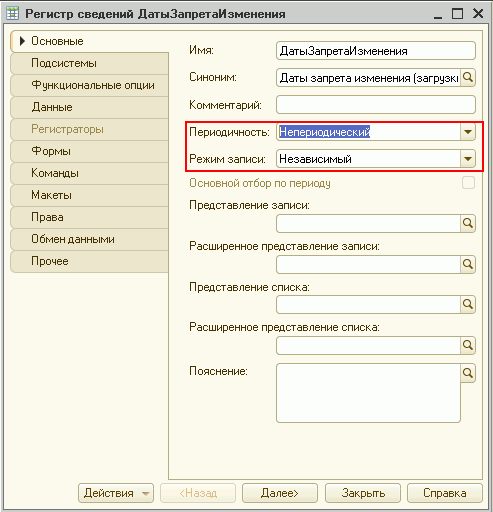Viewport: 493px width, 512px height.
Task: Switch to the Макеты tab
Action: click(x=89, y=195)
